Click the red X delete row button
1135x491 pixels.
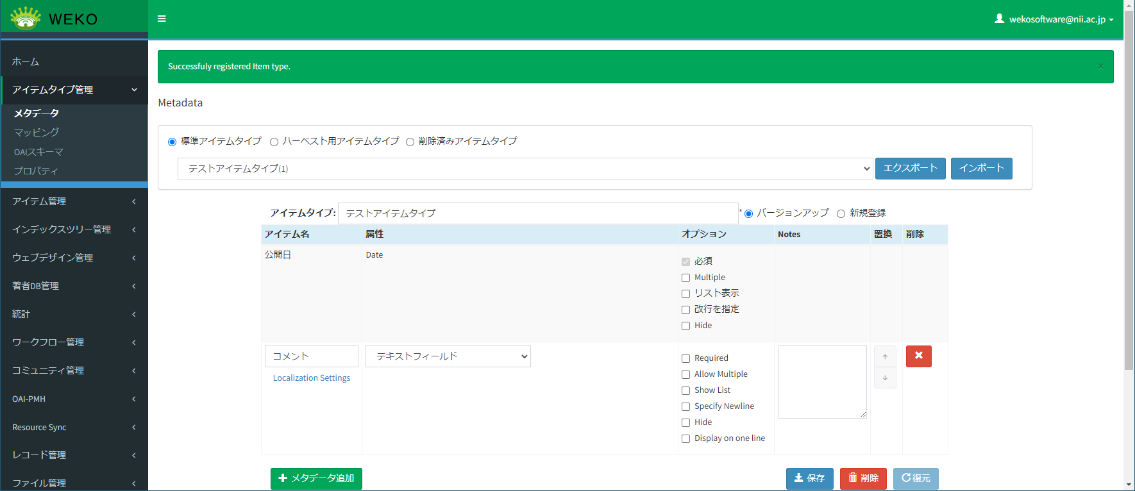tap(918, 357)
